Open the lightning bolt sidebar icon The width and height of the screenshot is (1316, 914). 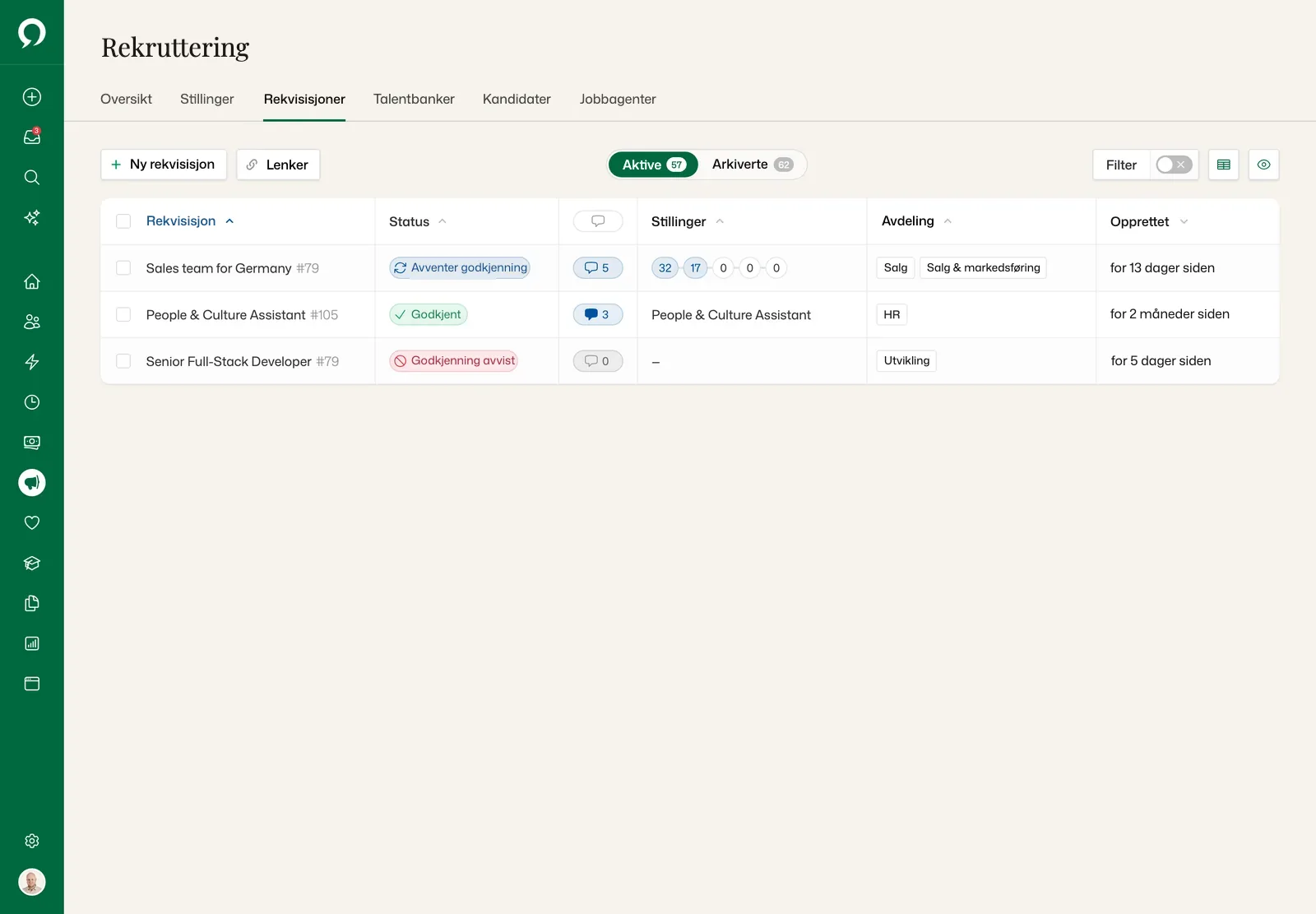[32, 362]
